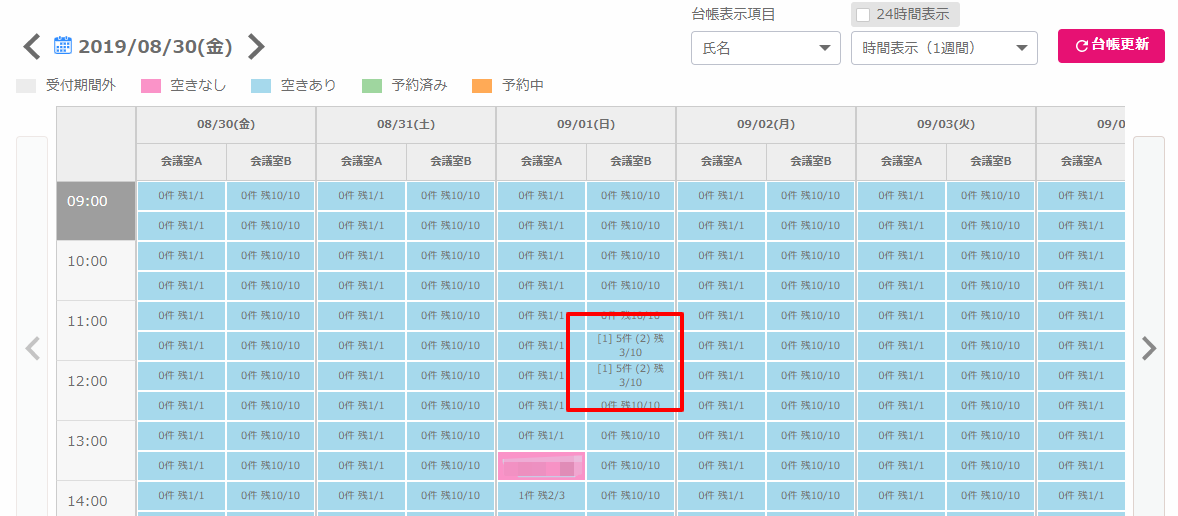Select the 08/31(土) date column header
1178x516 pixels.
pyautogui.click(x=406, y=125)
